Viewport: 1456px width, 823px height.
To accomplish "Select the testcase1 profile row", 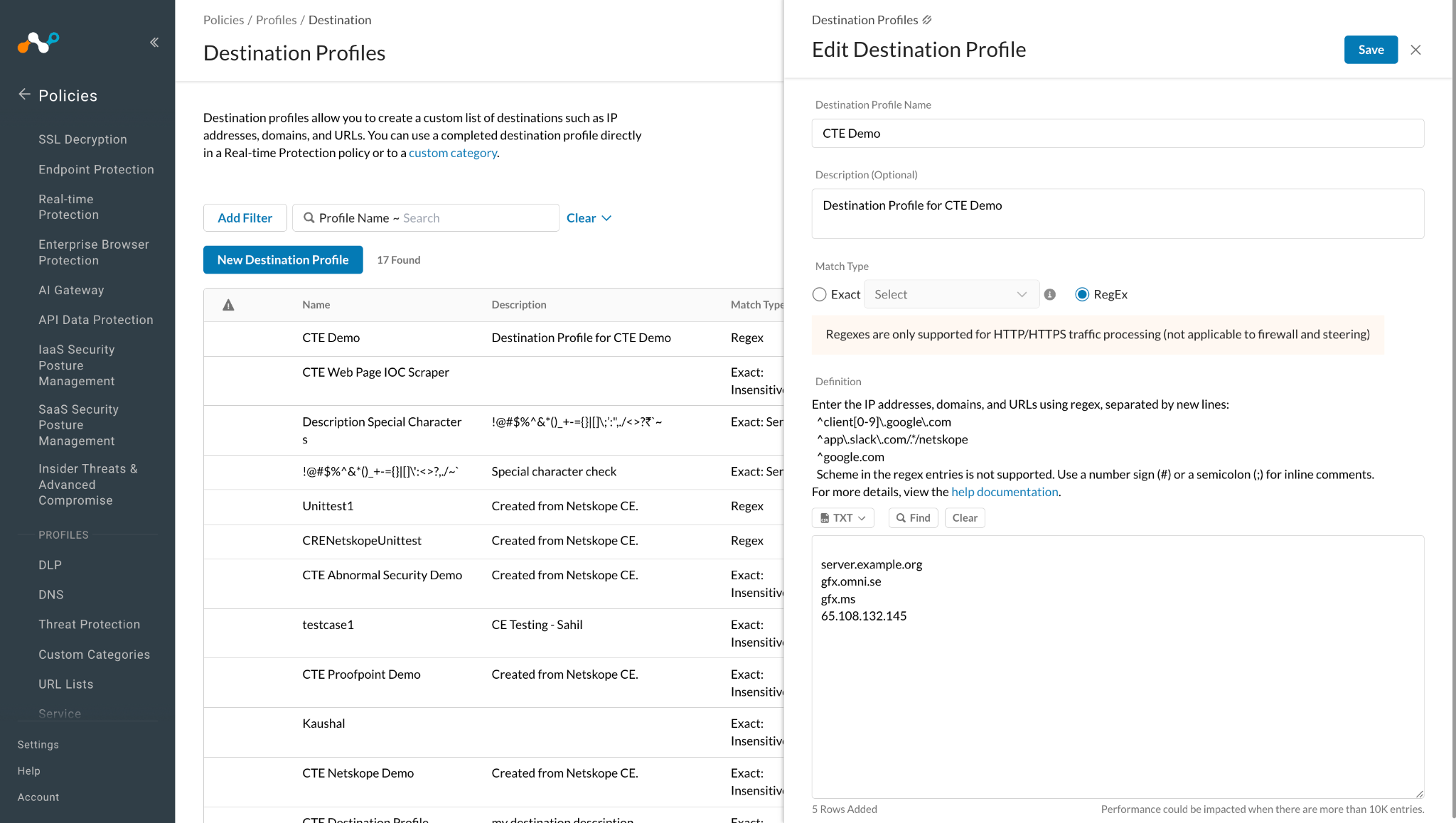I will click(493, 633).
